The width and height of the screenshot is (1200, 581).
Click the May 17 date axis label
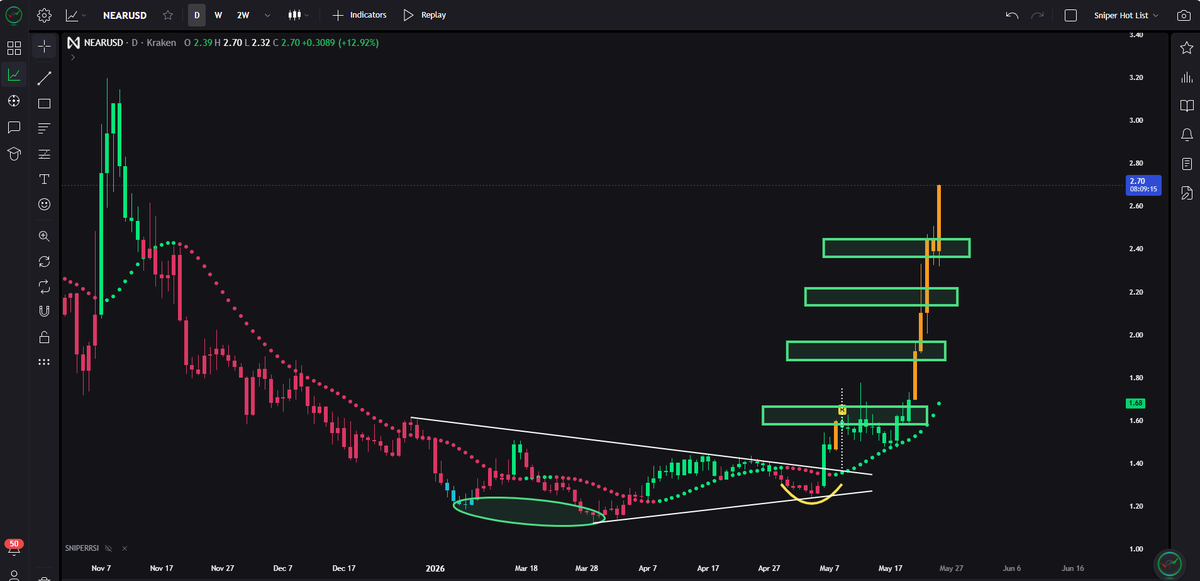pos(890,568)
